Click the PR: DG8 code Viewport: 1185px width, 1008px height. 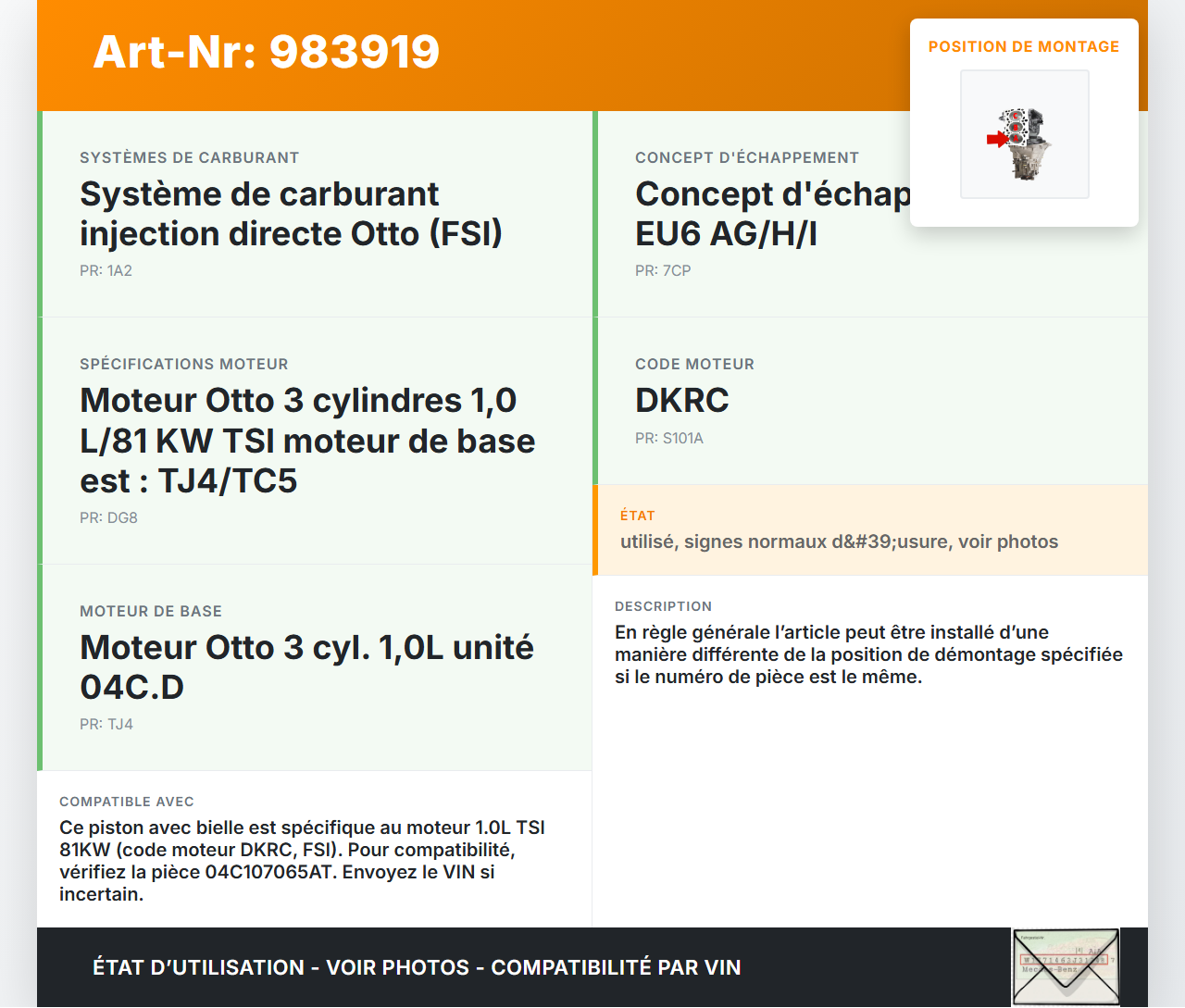108,517
